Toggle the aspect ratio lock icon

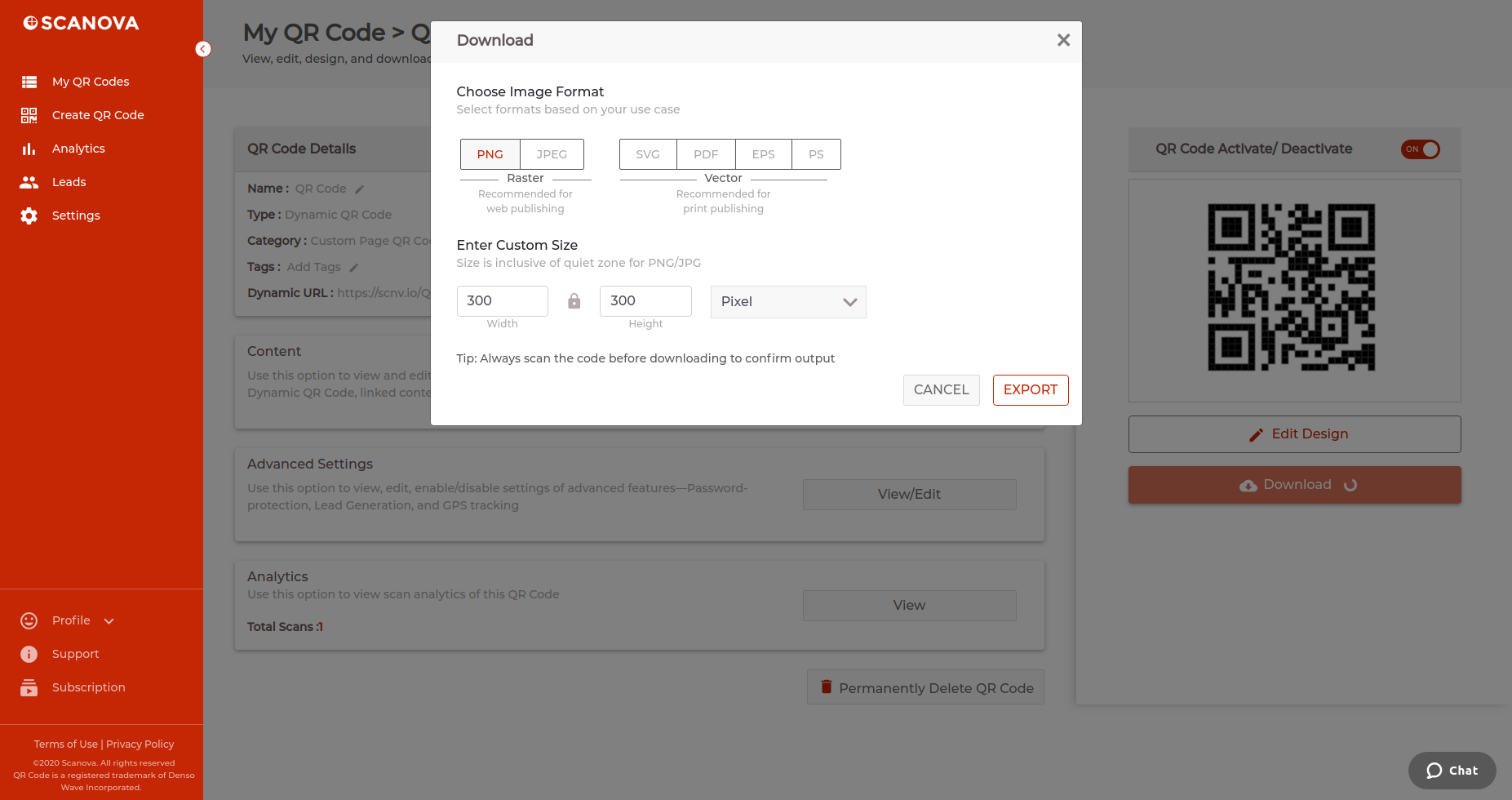tap(574, 301)
